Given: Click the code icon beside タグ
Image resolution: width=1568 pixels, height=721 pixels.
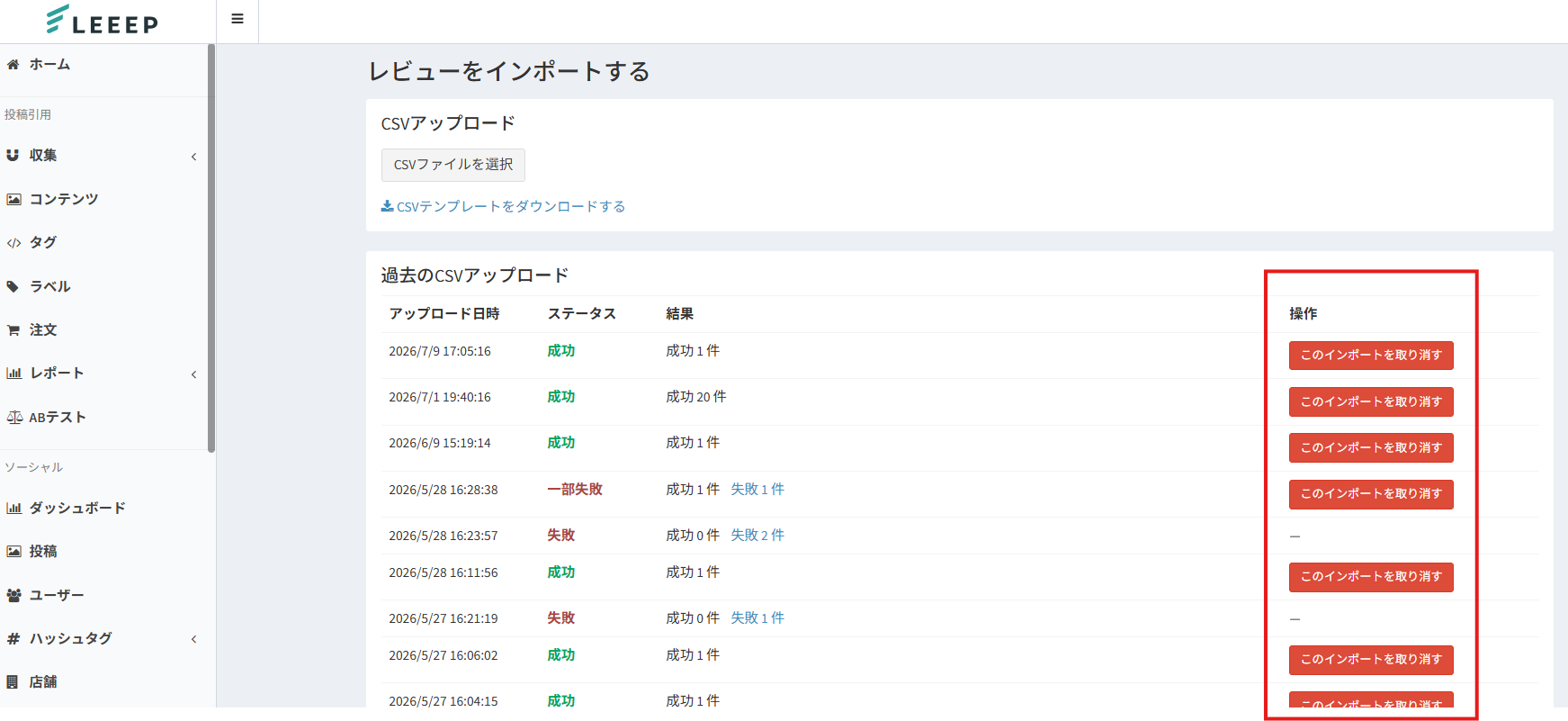Looking at the screenshot, I should pos(13,243).
